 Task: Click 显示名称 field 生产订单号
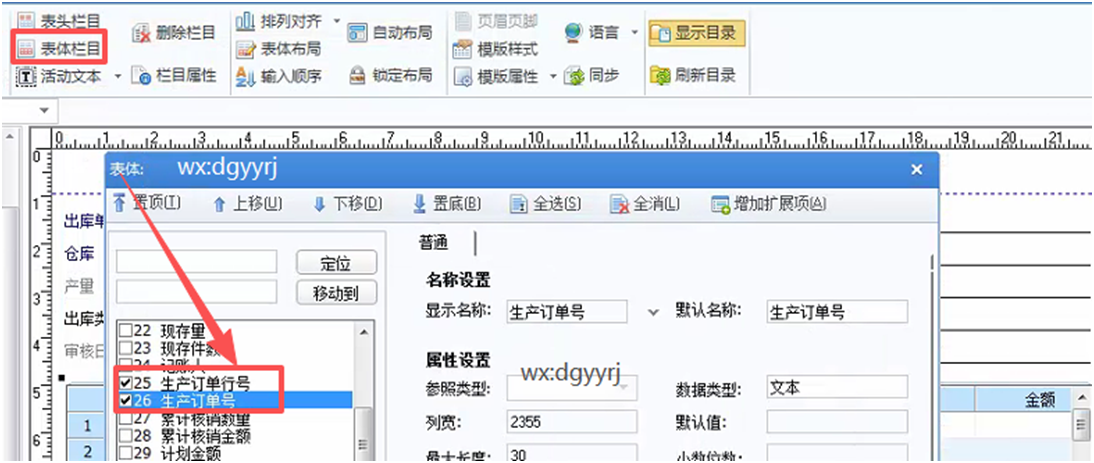point(567,312)
